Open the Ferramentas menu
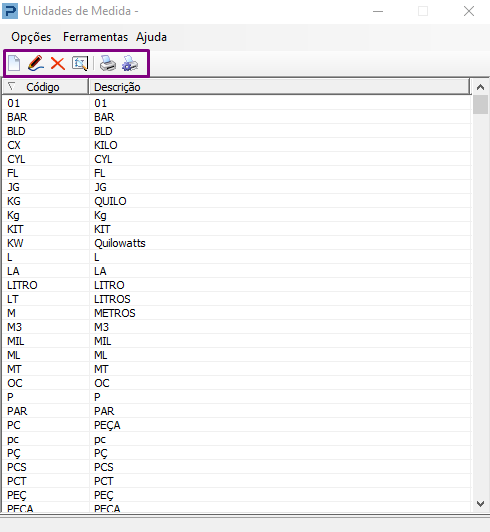The width and height of the screenshot is (490, 532). click(95, 37)
